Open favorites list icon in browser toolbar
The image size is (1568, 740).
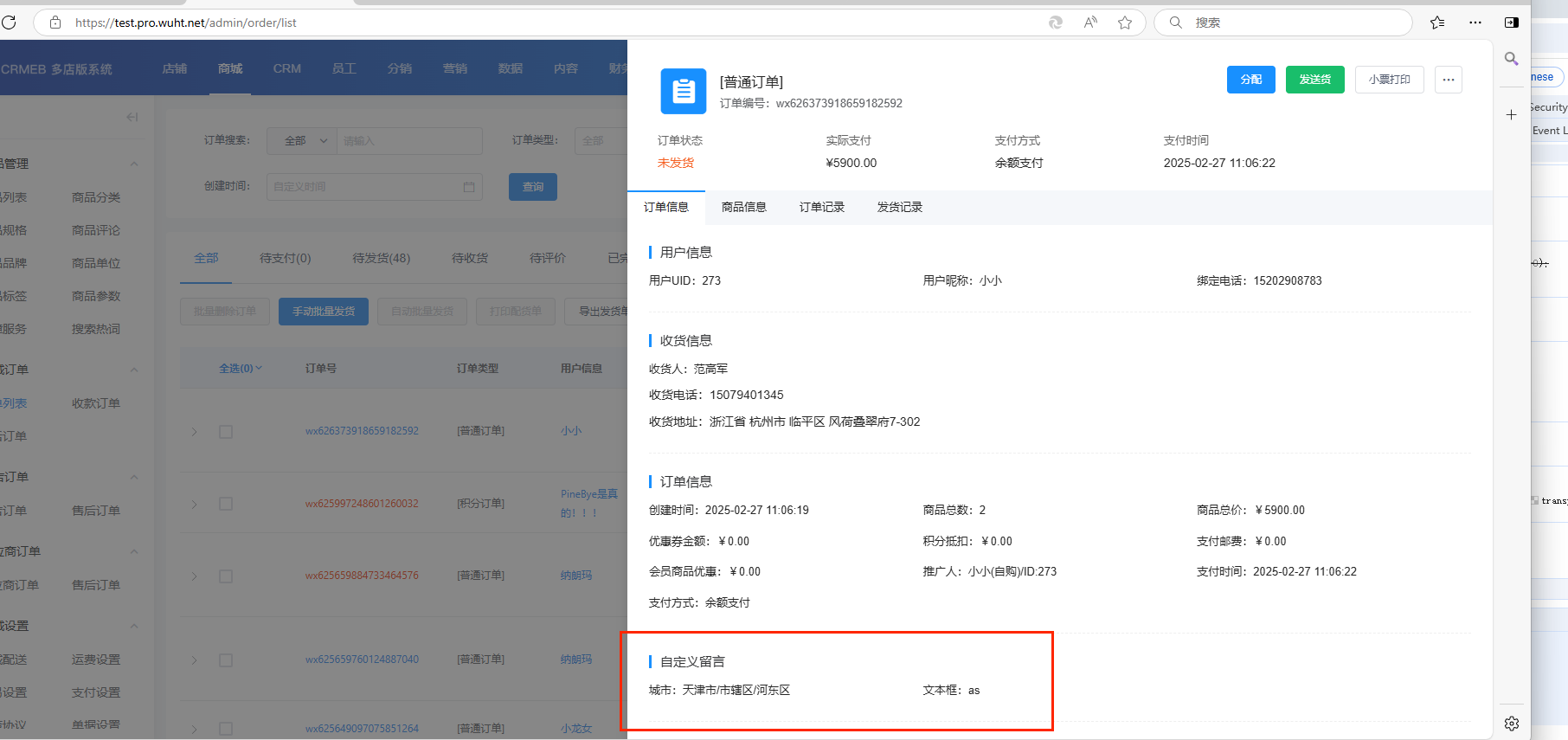pyautogui.click(x=1437, y=23)
